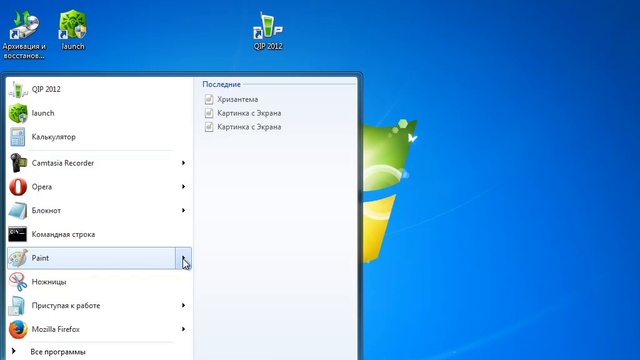
Task: Expand Opera jump list arrow
Action: click(183, 187)
